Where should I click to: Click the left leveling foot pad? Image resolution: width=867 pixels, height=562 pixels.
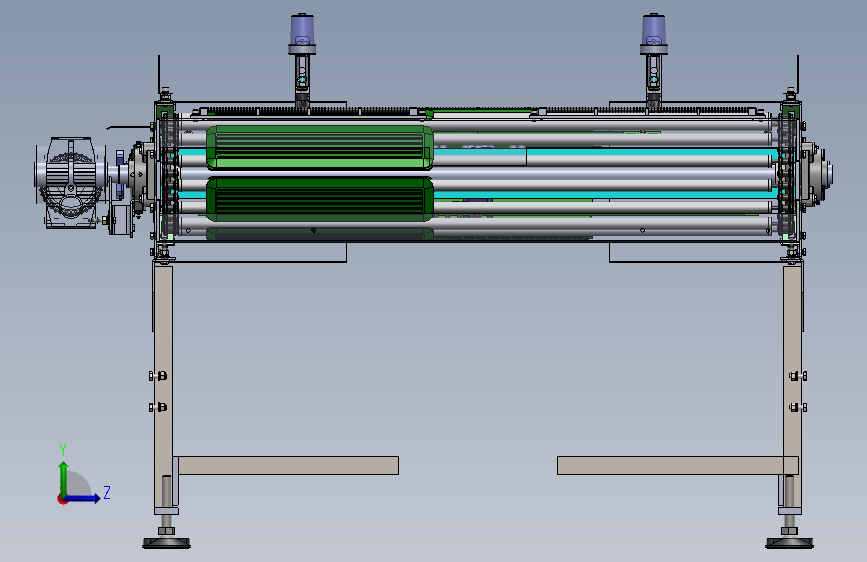pos(166,543)
